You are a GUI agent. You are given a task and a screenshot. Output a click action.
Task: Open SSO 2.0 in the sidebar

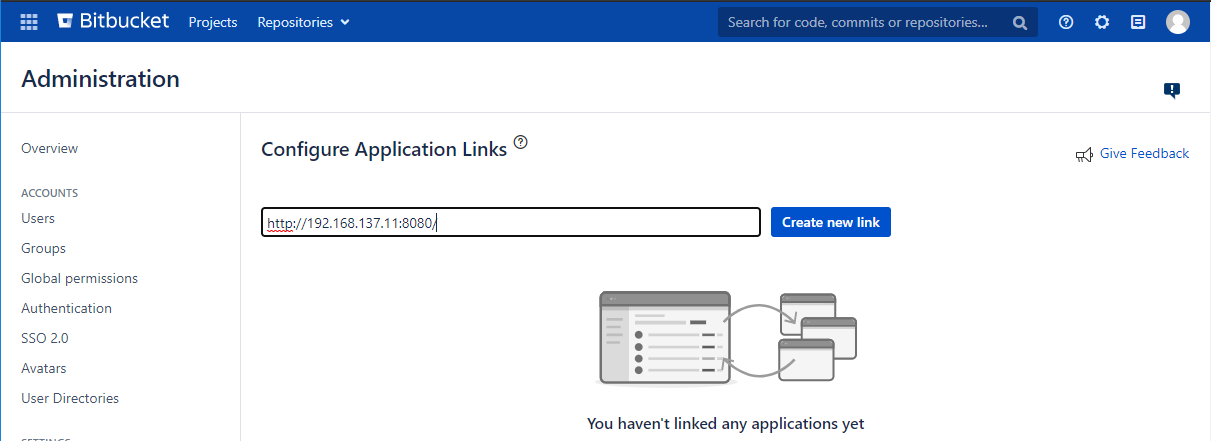(x=45, y=338)
